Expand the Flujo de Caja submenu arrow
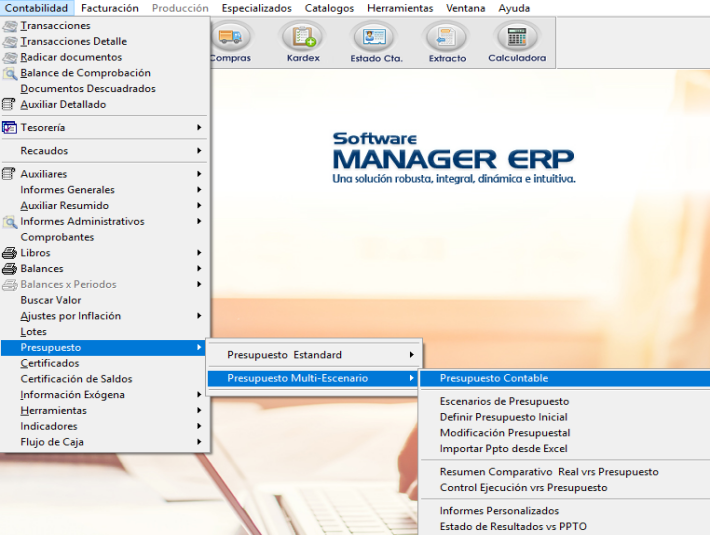This screenshot has width=710, height=536. (199, 442)
